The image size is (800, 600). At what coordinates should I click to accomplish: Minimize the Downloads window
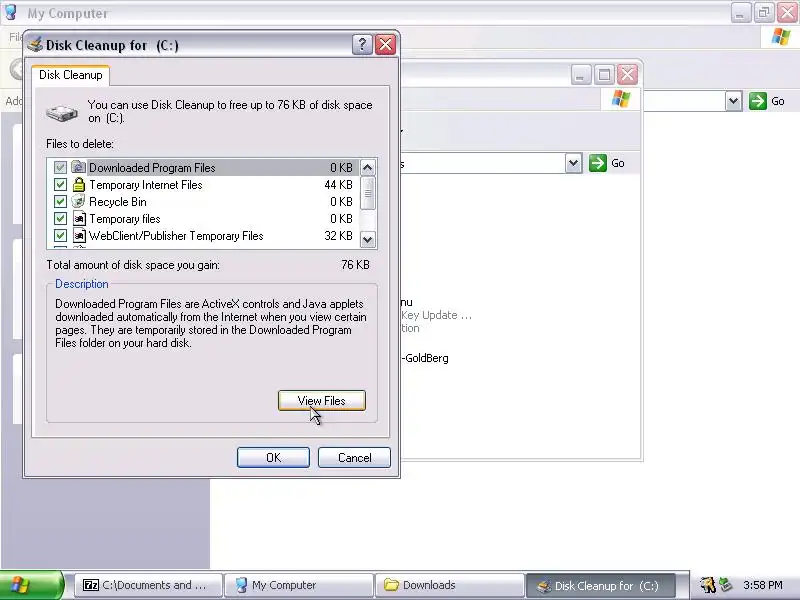coord(581,75)
